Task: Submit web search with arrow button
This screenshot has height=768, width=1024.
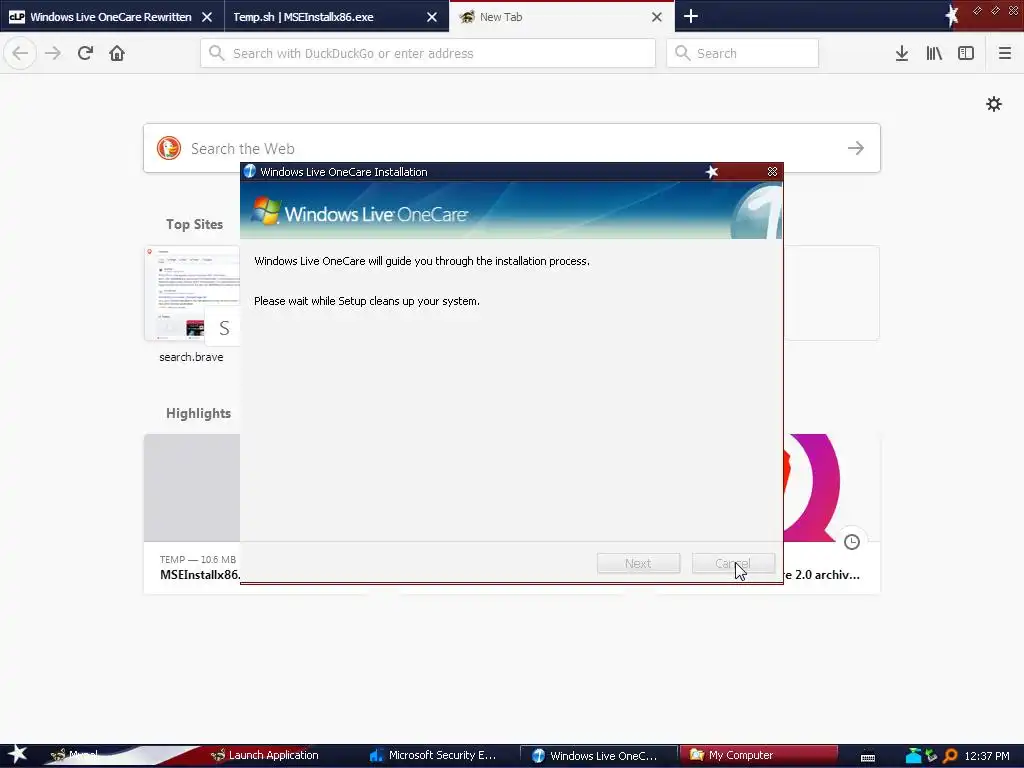Action: tap(856, 148)
